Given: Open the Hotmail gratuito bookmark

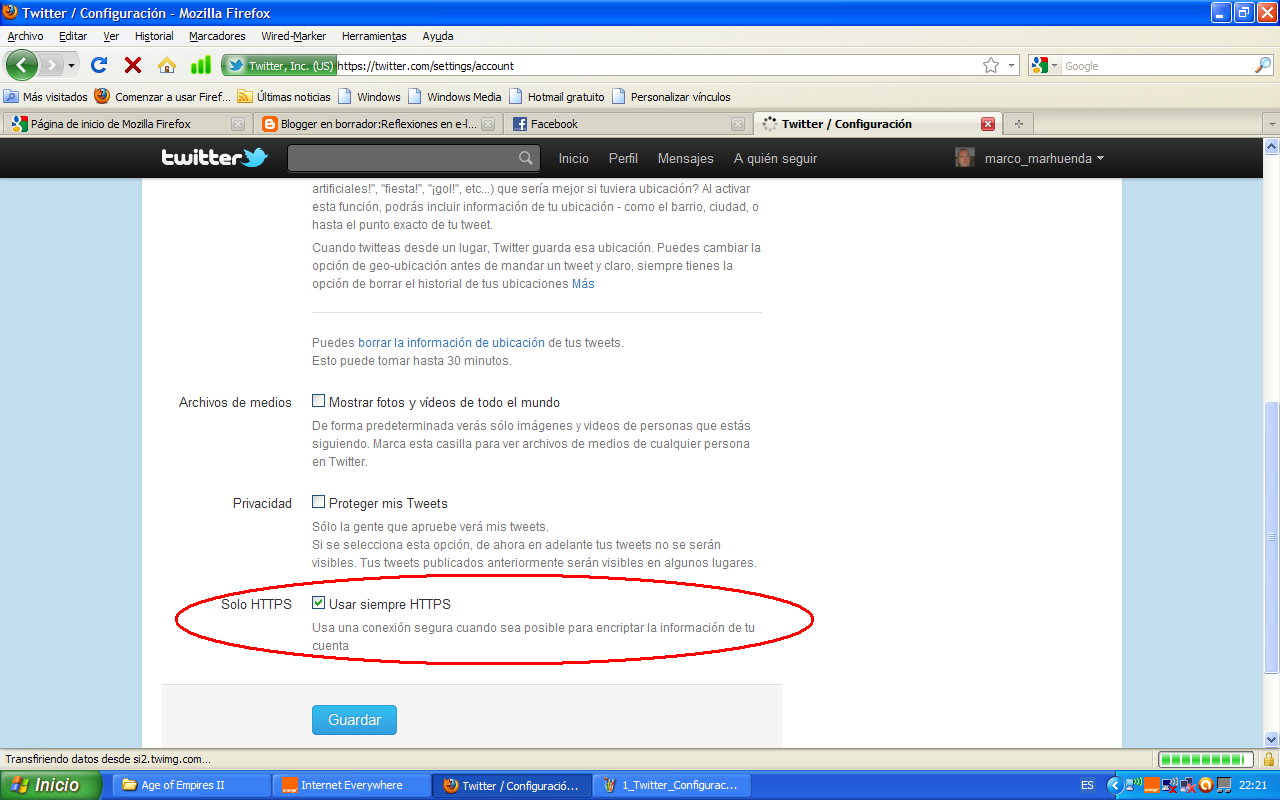Looking at the screenshot, I should [557, 97].
